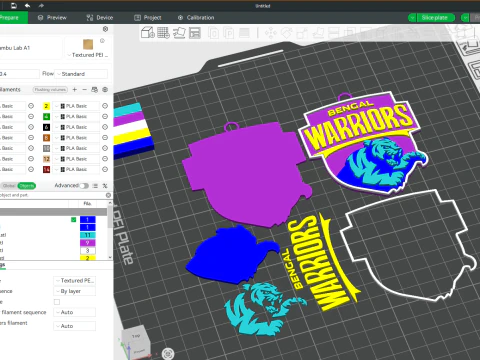Toggle the Advanced settings switch
The image size is (480, 360).
(84, 186)
